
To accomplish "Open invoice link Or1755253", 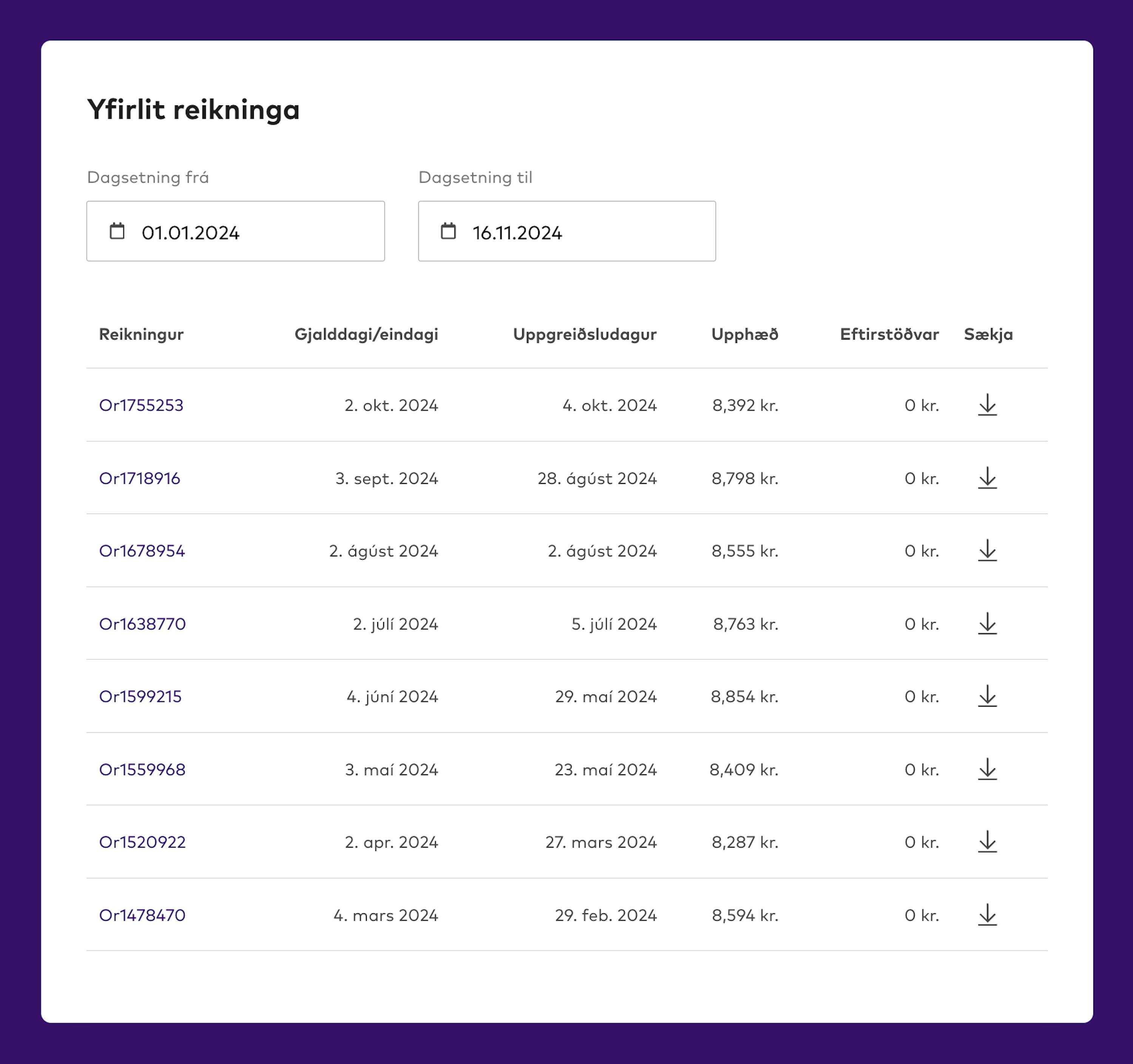I will pos(141,405).
